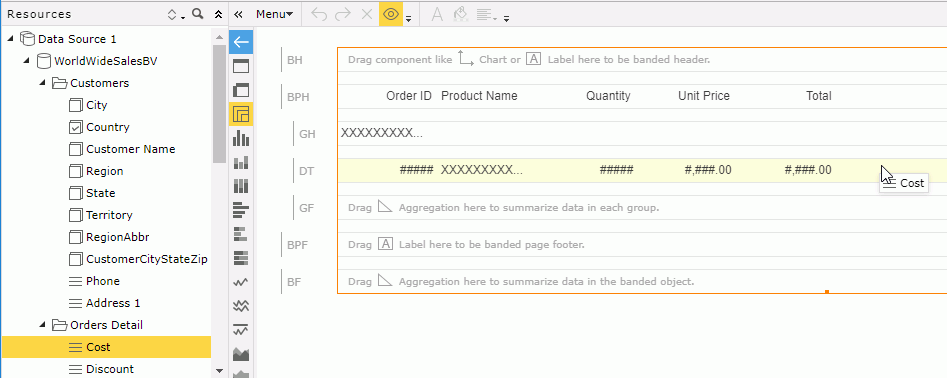Toggle the highlighted eye preview icon
Image resolution: width=947 pixels, height=378 pixels.
point(391,14)
